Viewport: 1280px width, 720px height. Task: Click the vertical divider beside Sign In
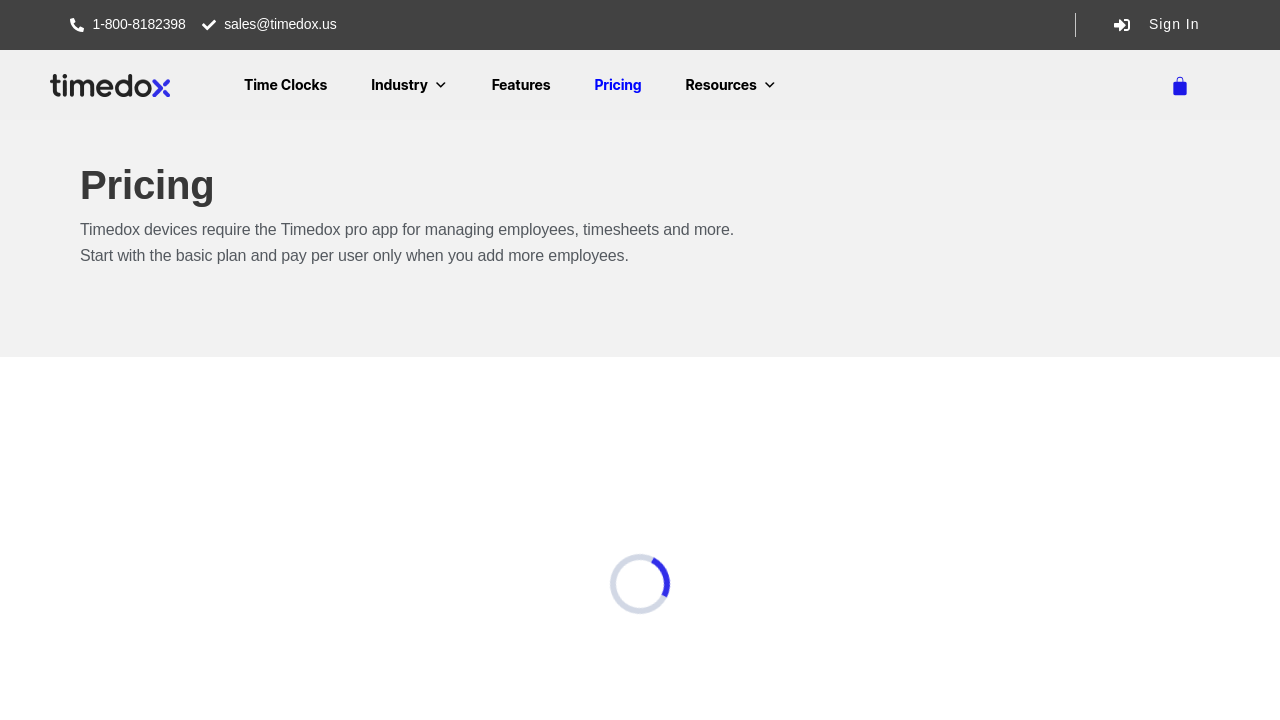1075,25
